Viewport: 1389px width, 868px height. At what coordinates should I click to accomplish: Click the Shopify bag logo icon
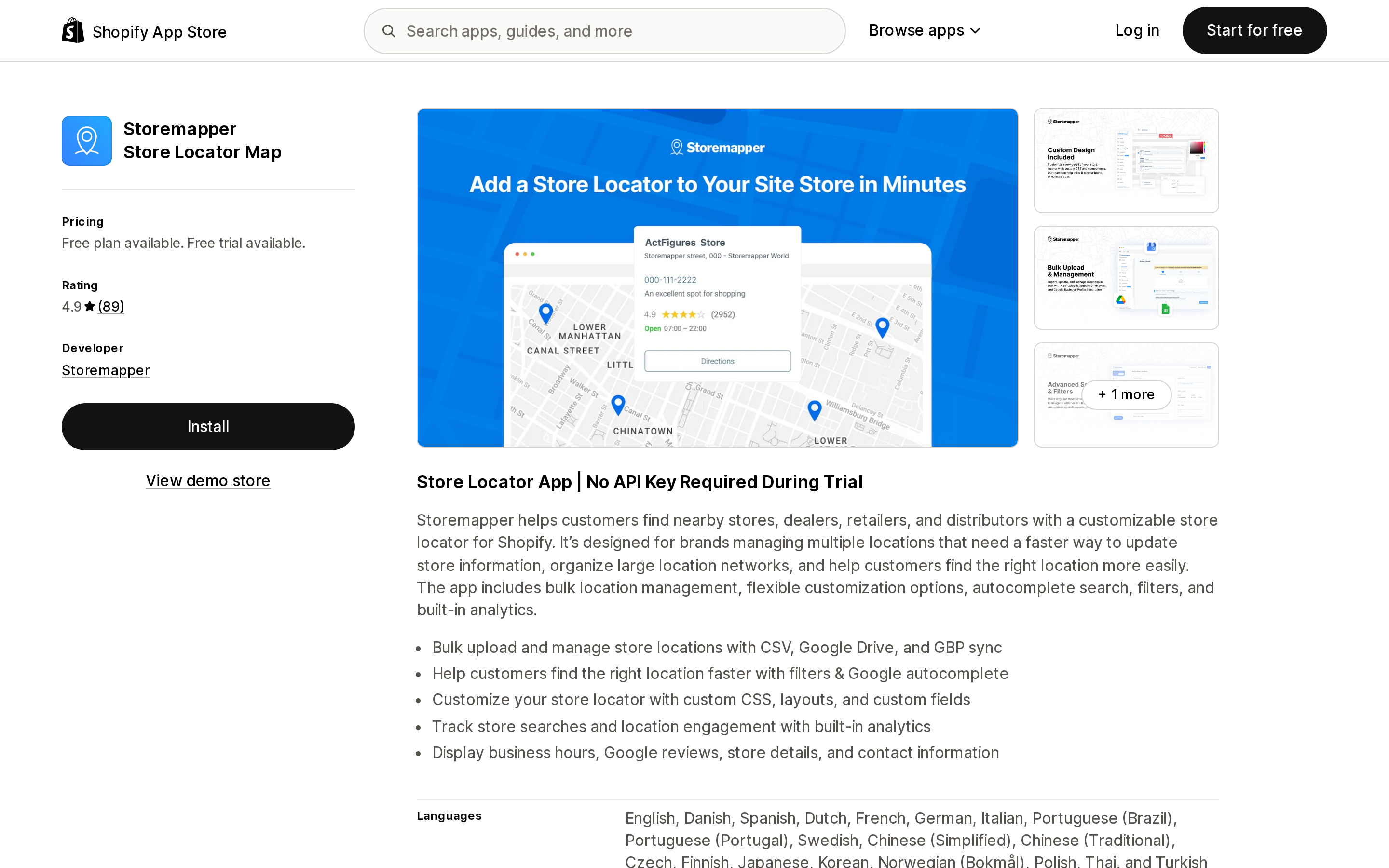point(73,30)
